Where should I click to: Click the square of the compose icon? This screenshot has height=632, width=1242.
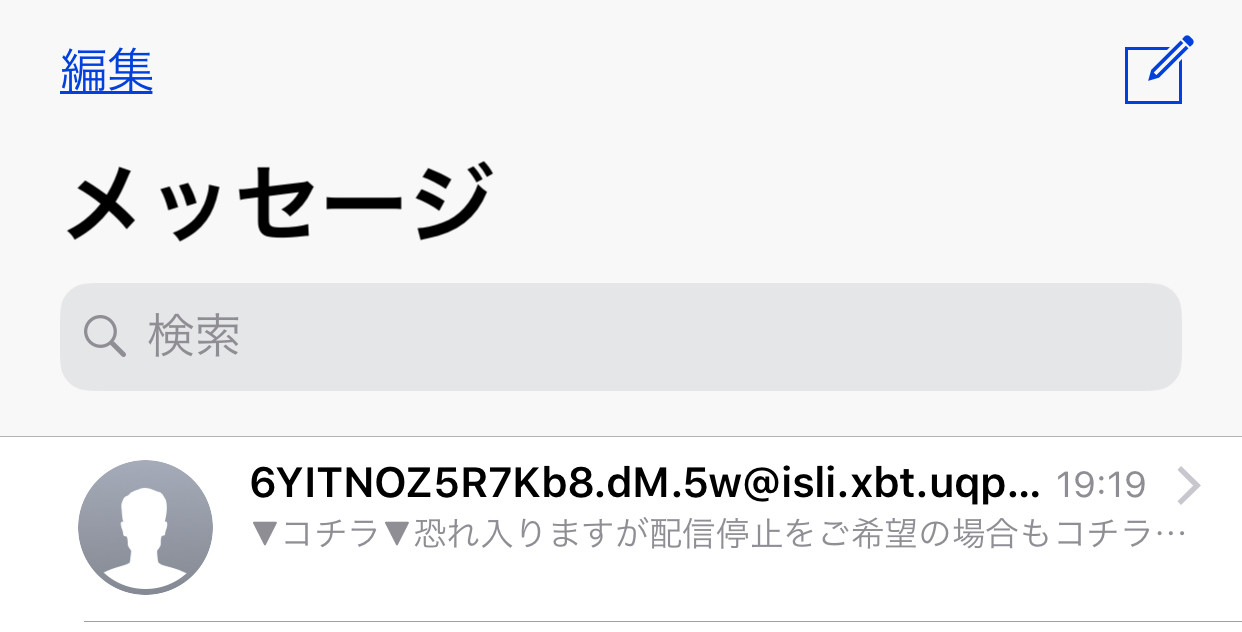[1153, 75]
